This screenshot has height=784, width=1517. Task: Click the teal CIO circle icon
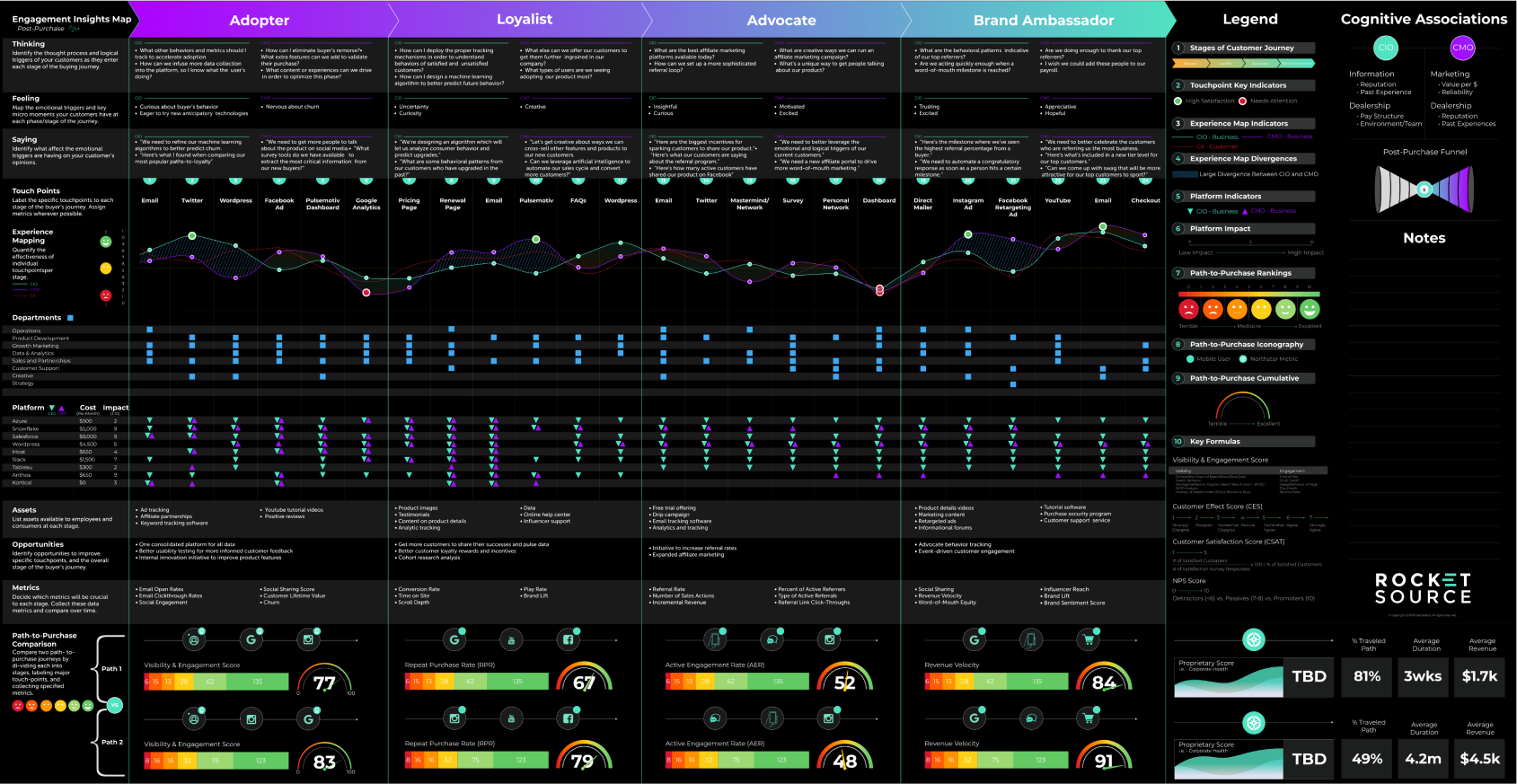1386,48
